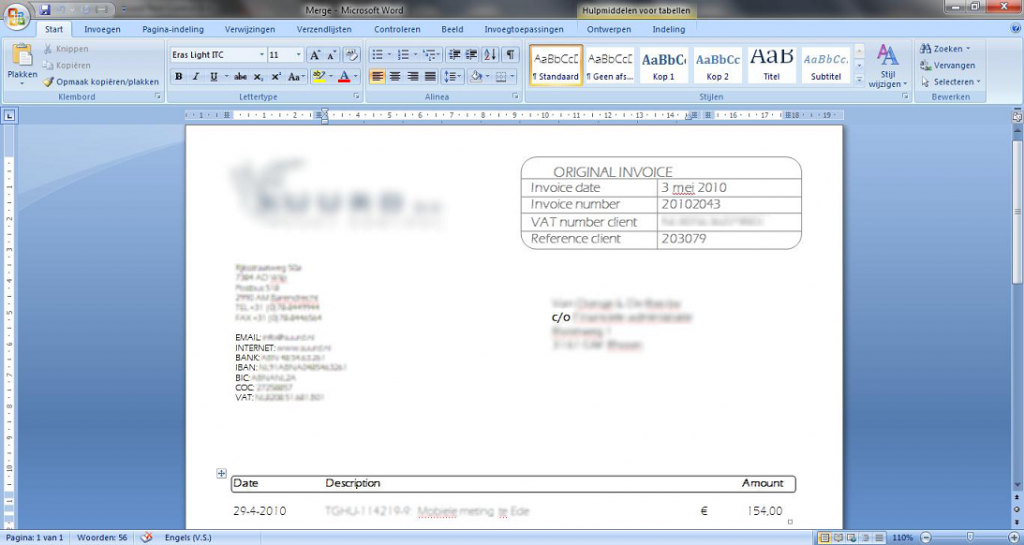Toggle bold formatting

coord(178,76)
